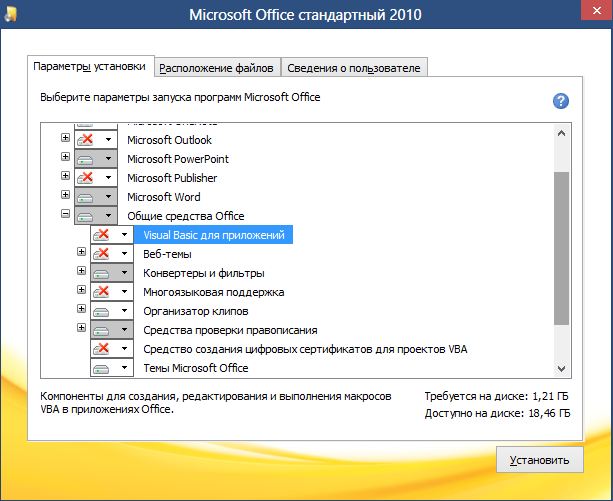The width and height of the screenshot is (613, 501).
Task: Open dropdown arrow for Visual Basic для приложений
Action: pyautogui.click(x=124, y=234)
